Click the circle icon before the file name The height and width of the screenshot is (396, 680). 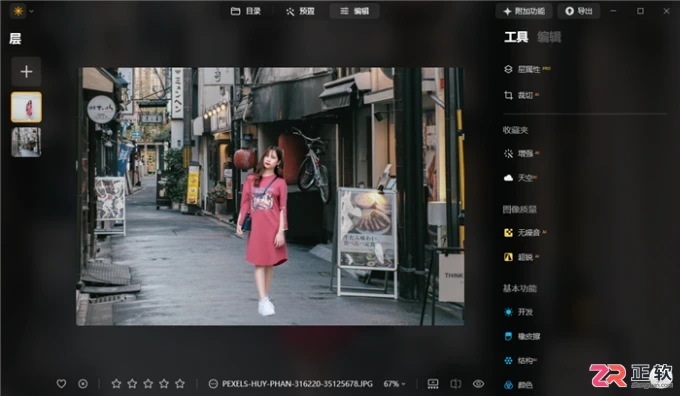213,384
